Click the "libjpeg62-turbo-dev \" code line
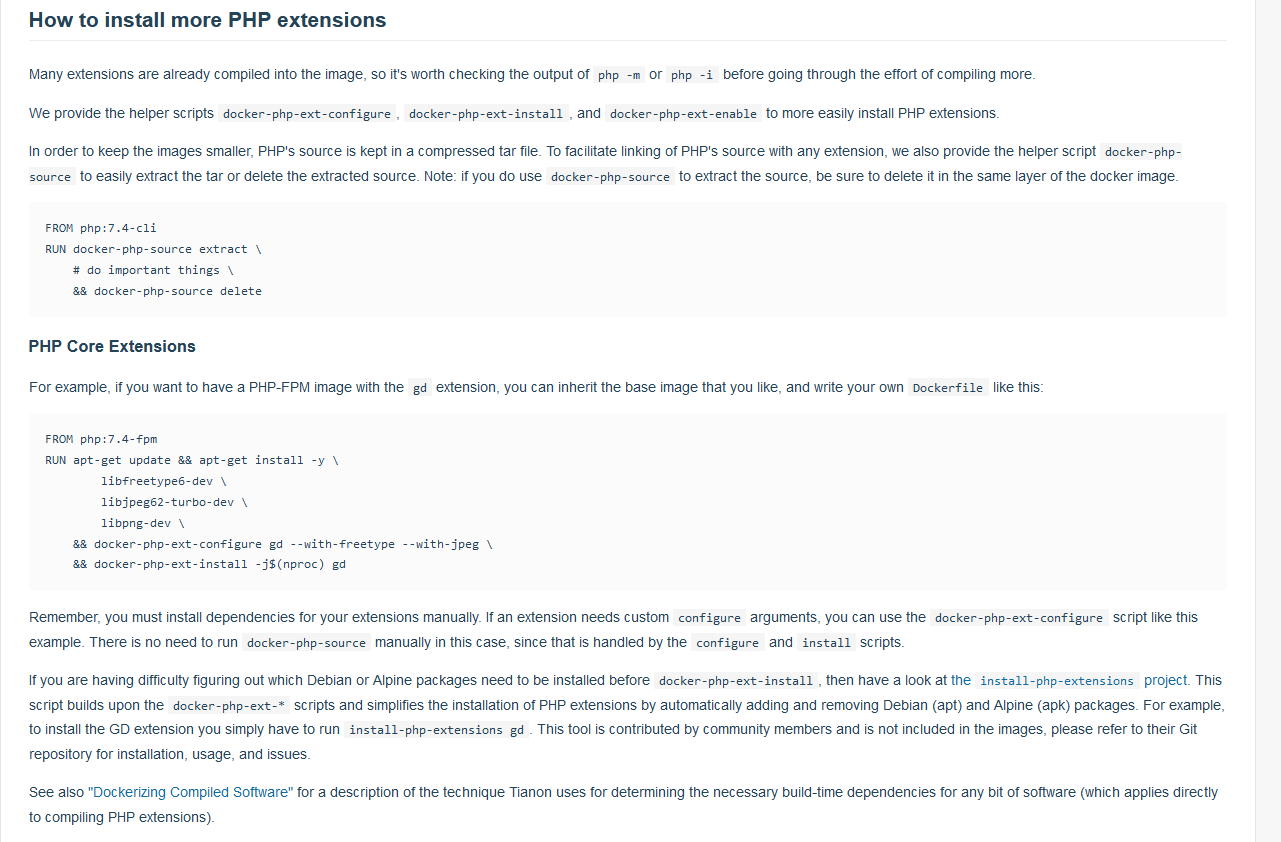 (x=174, y=502)
